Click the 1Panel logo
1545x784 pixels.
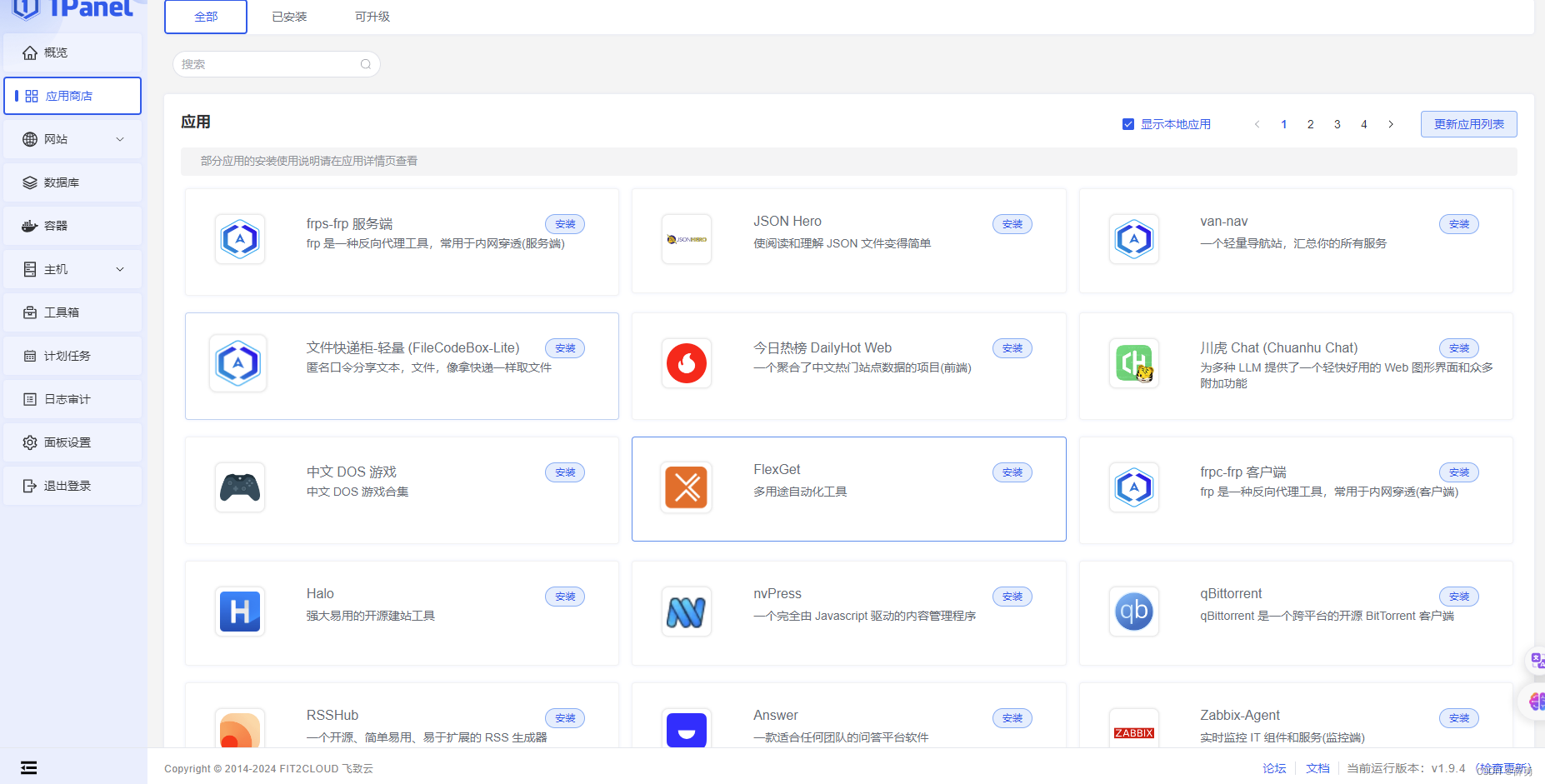click(x=73, y=9)
